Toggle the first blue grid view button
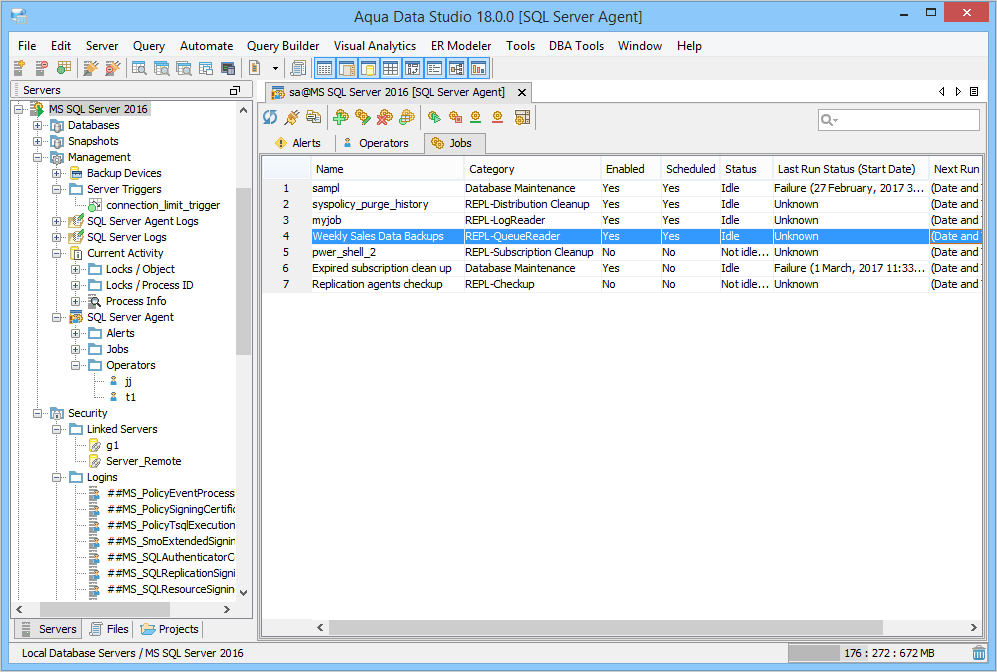This screenshot has width=997, height=672. 324,68
